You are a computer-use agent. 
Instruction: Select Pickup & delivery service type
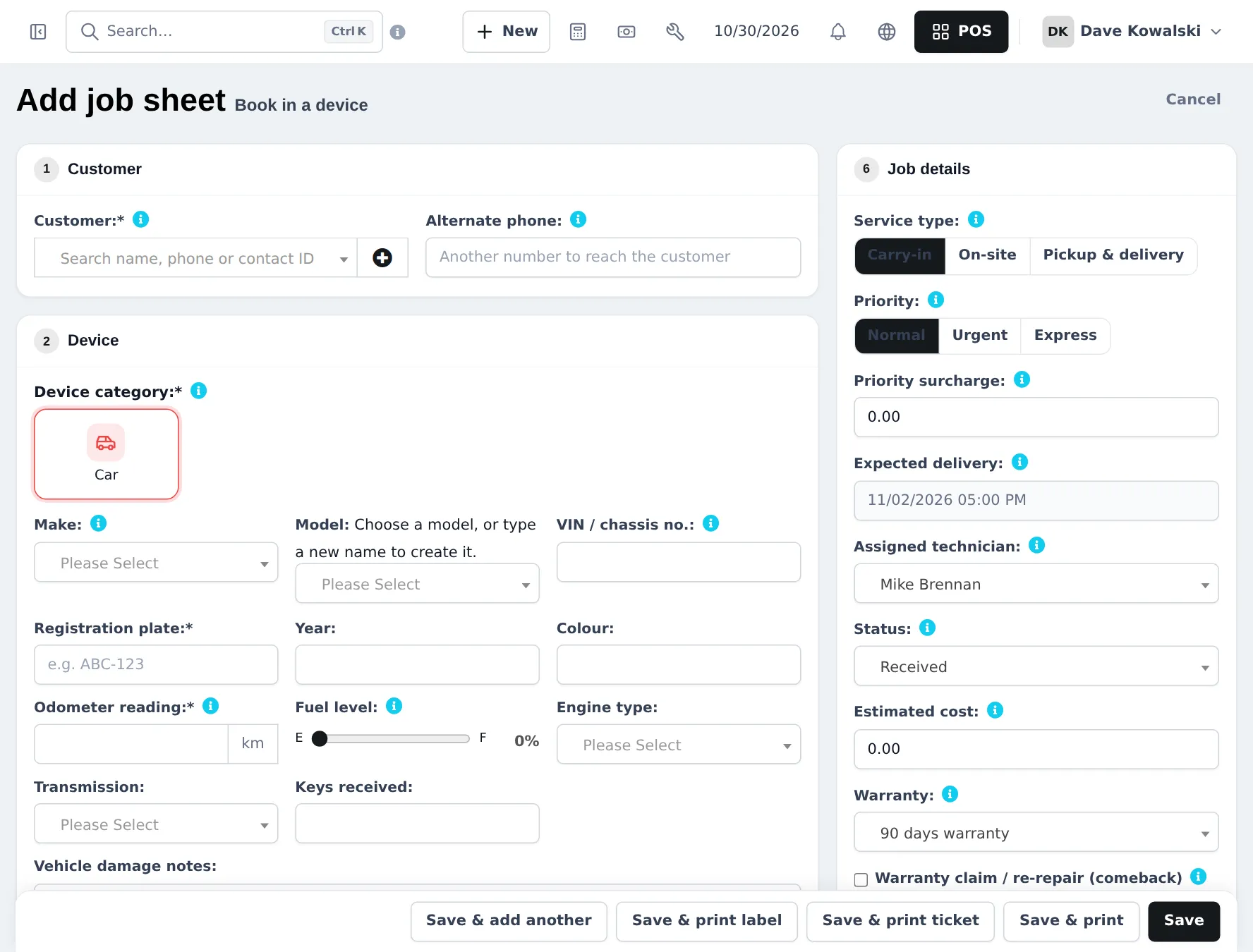point(1113,255)
